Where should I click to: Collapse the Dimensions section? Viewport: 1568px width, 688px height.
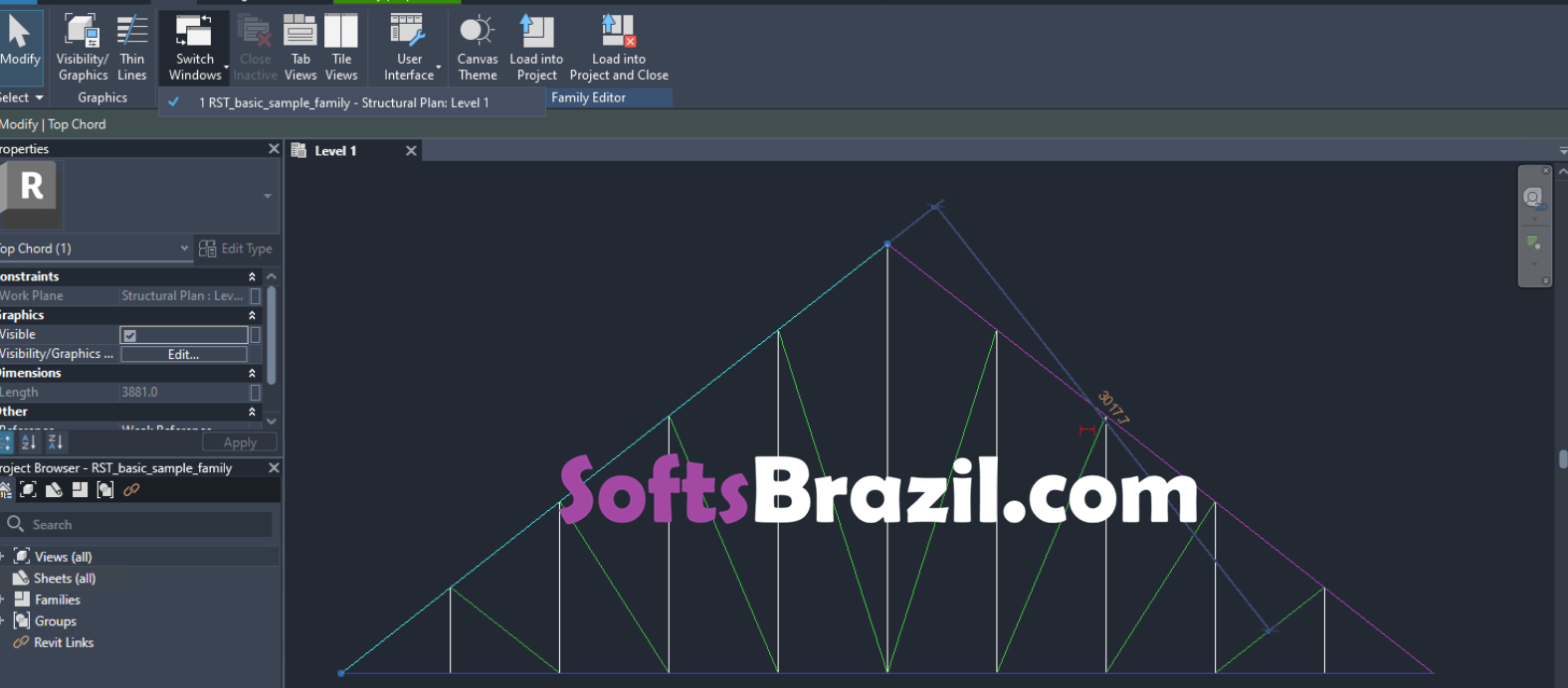click(x=252, y=373)
